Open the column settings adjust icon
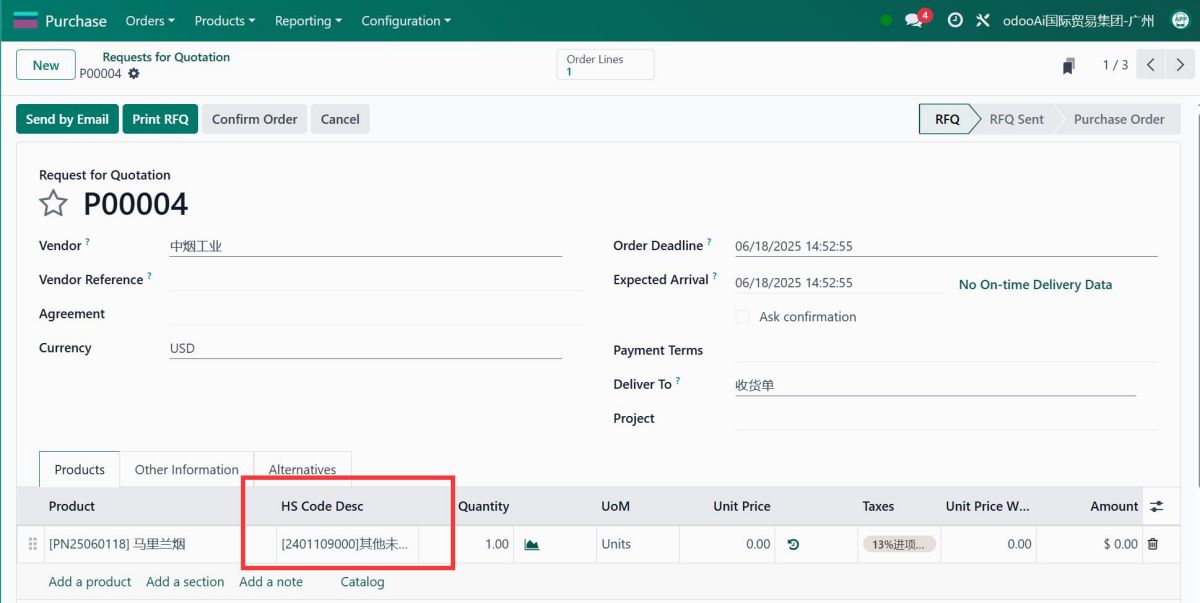 click(x=1157, y=506)
